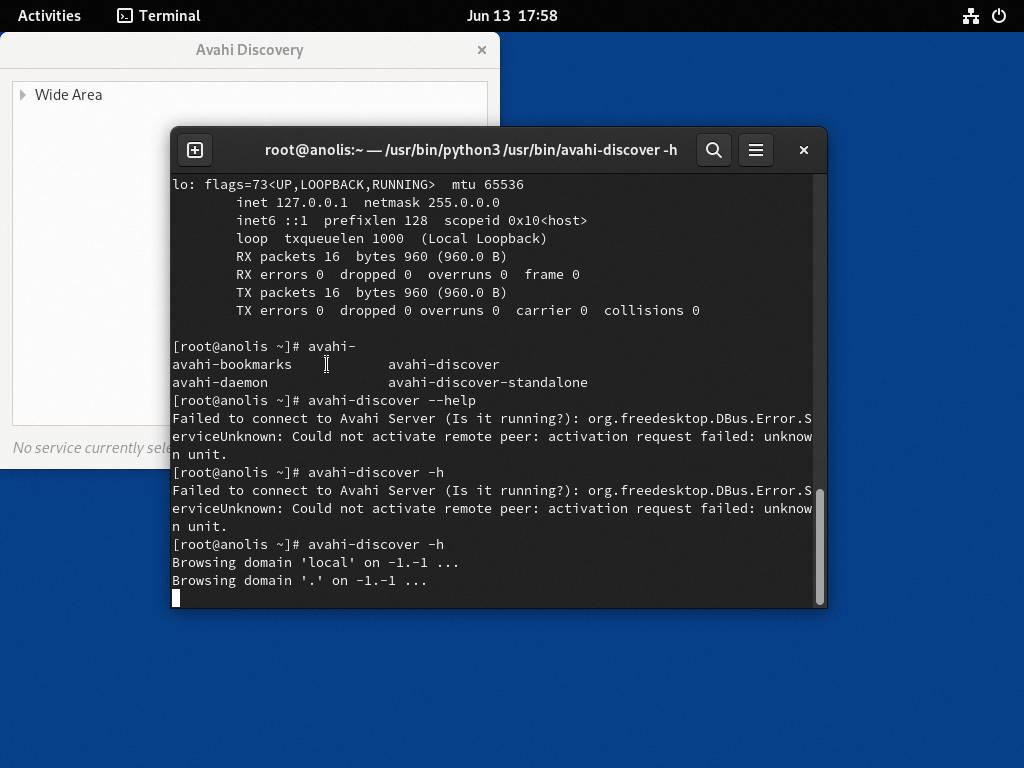Close the Avahi Discovery window
The image size is (1024, 768).
(x=482, y=50)
